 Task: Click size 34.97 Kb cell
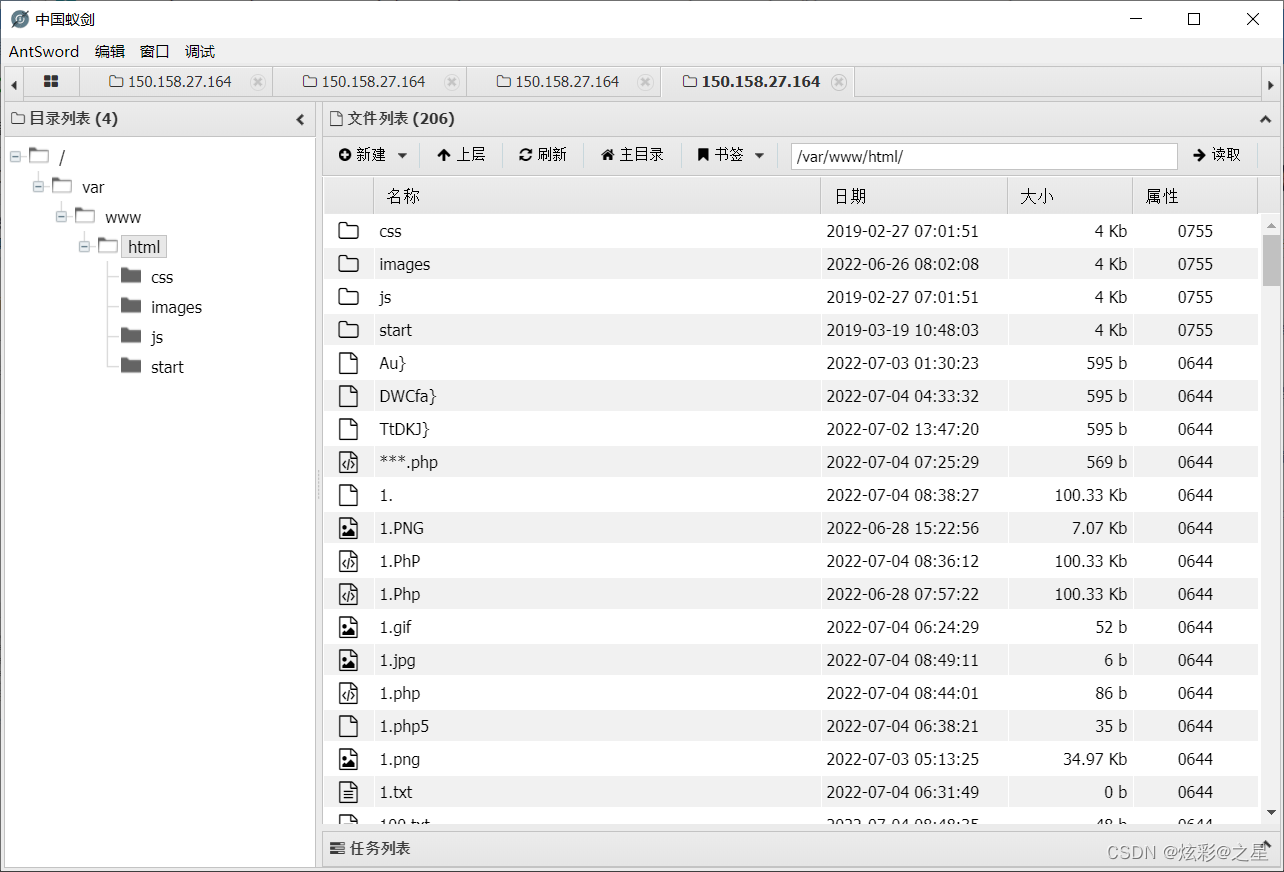1095,759
